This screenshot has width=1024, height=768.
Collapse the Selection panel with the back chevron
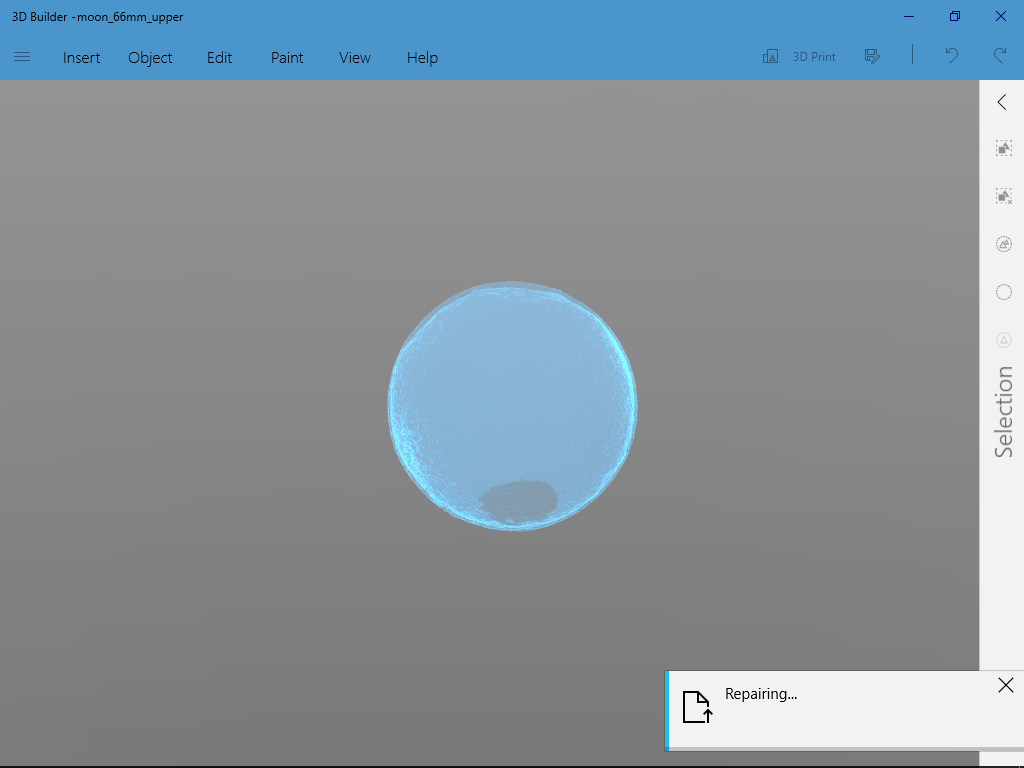[x=1002, y=101]
